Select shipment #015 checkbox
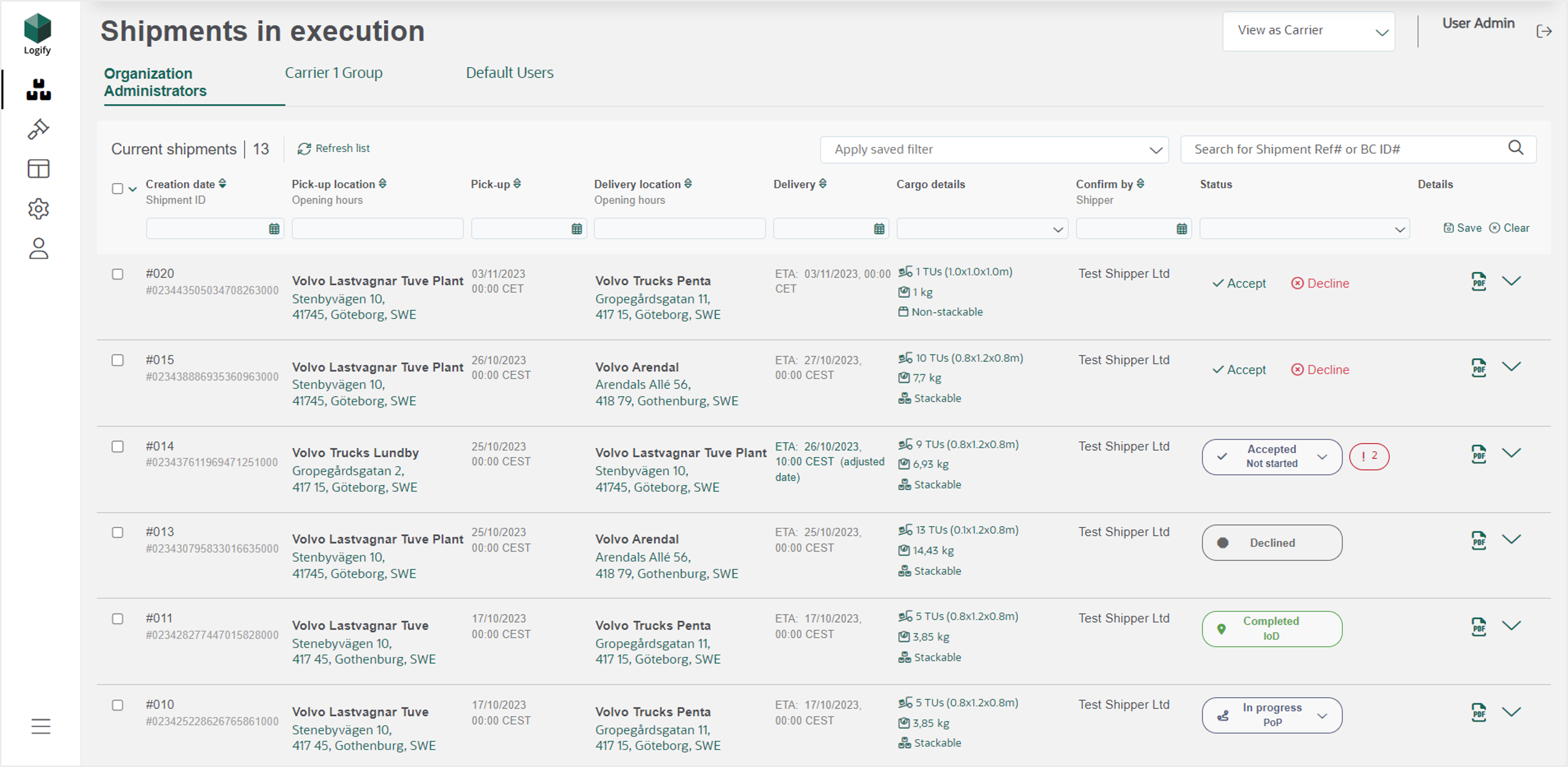 tap(117, 360)
